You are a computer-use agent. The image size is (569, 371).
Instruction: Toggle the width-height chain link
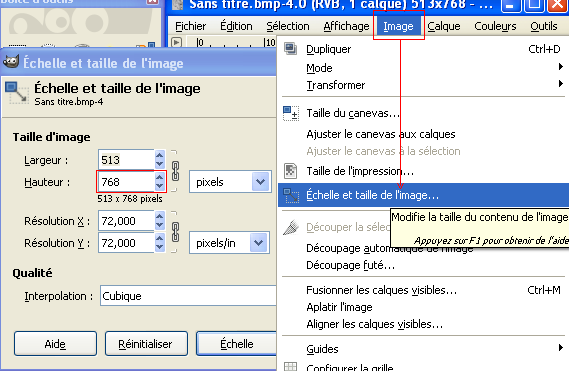tap(175, 171)
